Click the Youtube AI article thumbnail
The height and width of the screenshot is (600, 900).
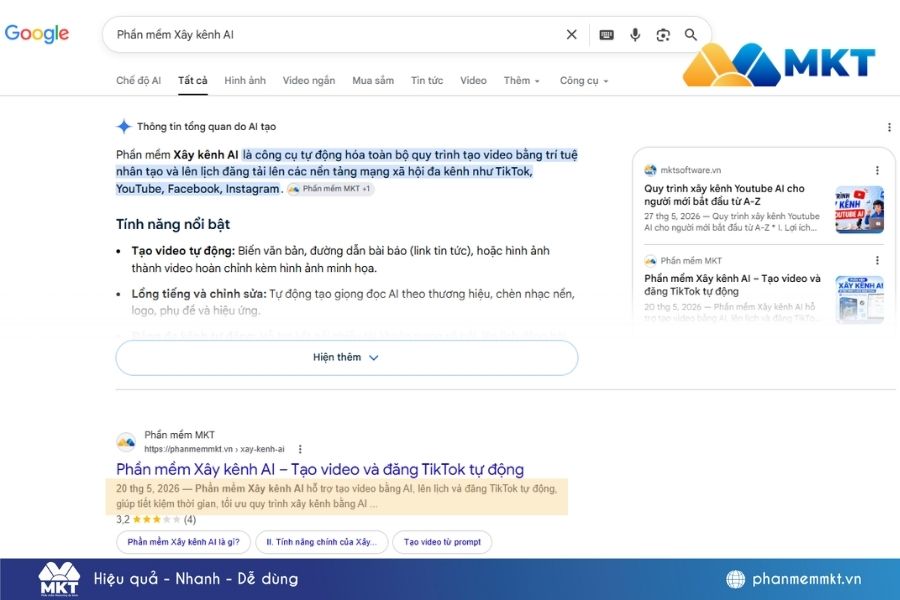859,210
